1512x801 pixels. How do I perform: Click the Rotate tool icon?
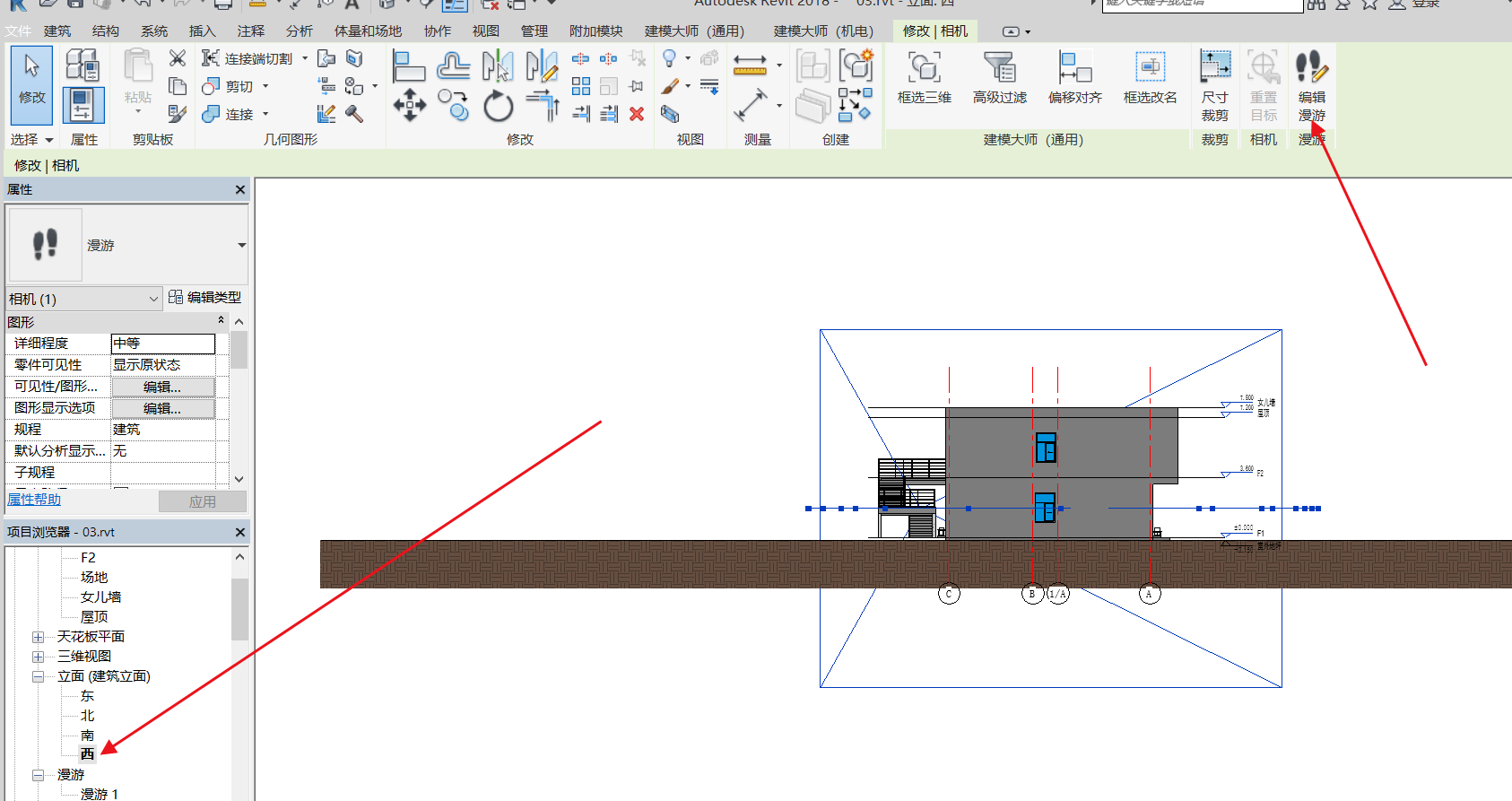click(x=498, y=107)
